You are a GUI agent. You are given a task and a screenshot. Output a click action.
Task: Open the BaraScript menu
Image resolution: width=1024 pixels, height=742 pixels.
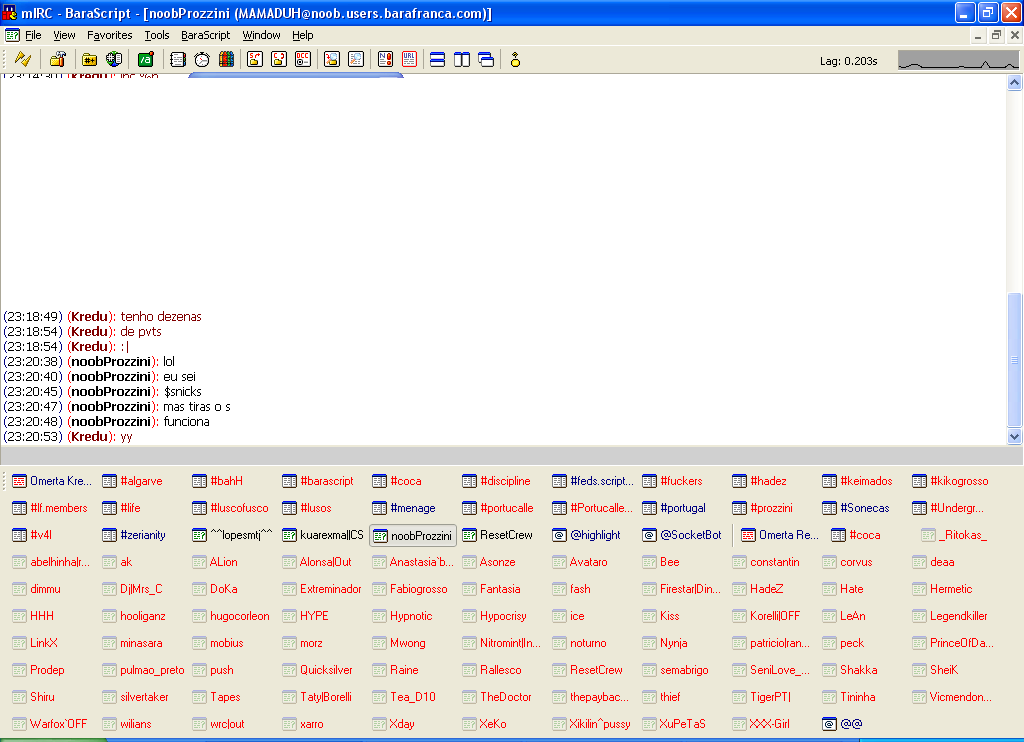(x=205, y=35)
